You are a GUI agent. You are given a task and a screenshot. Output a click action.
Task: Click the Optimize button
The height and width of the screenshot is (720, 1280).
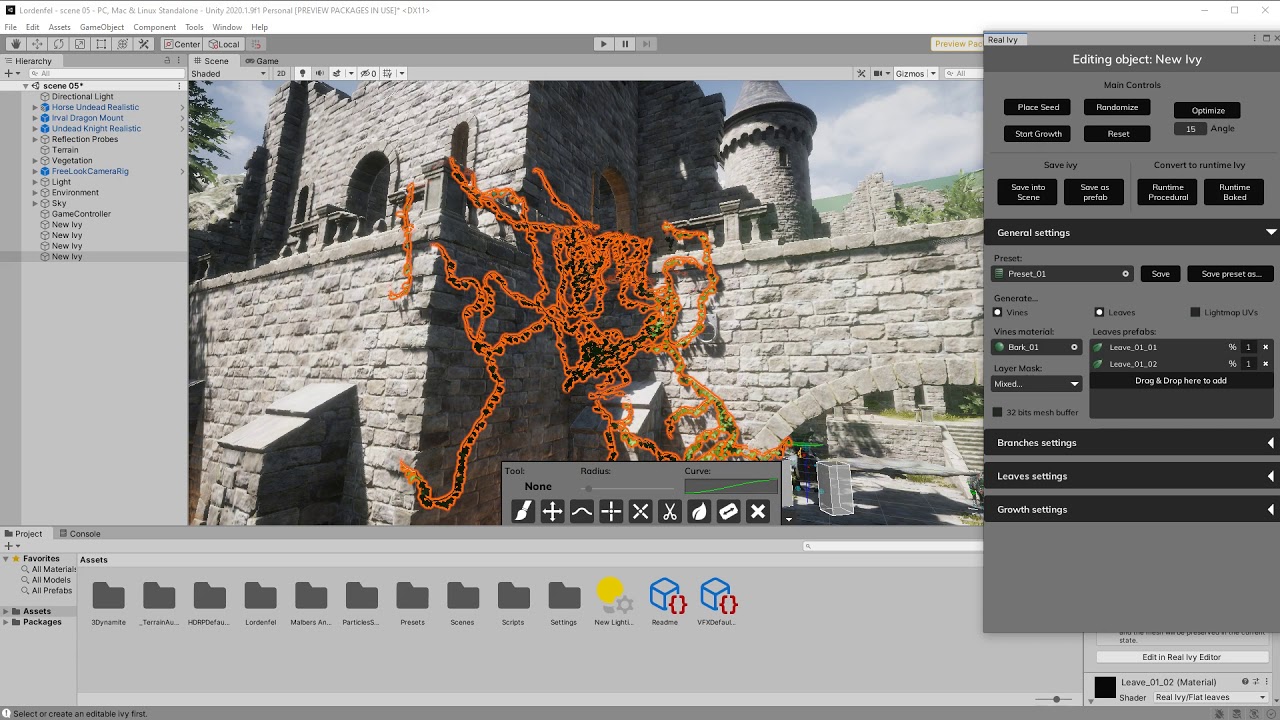coord(1207,110)
